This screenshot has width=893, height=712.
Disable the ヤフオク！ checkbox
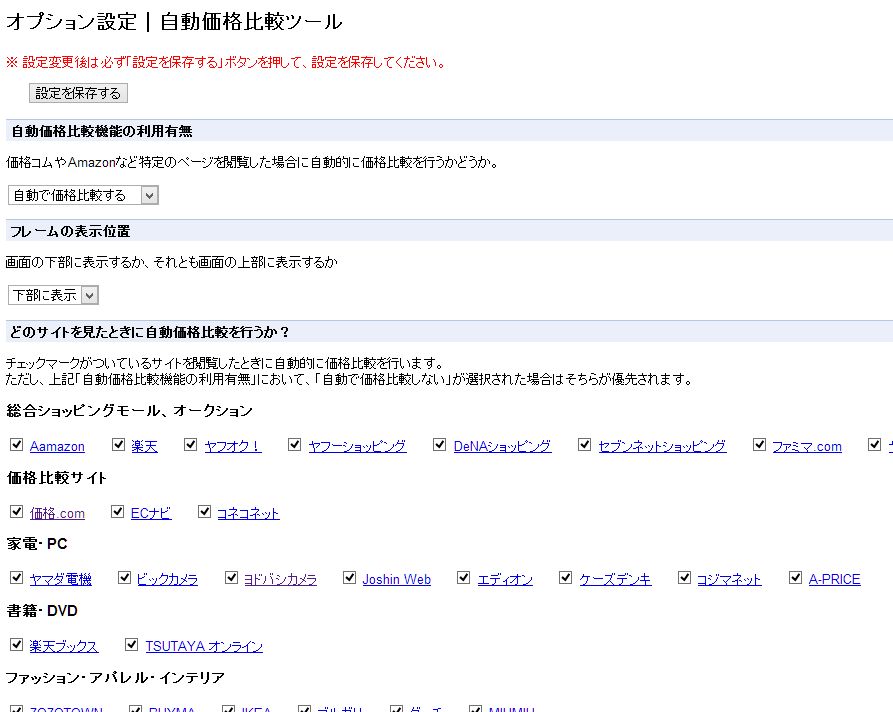click(191, 445)
